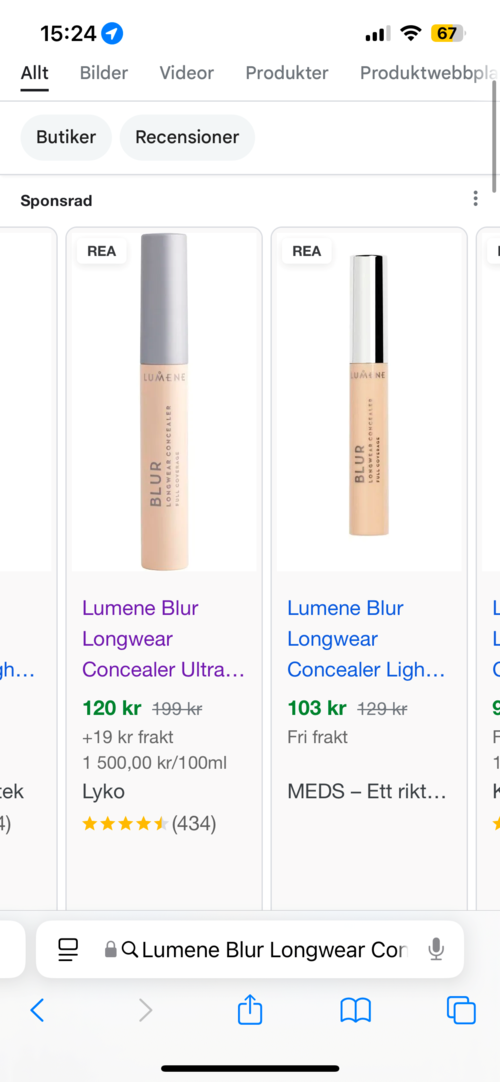The width and height of the screenshot is (500, 1082).
Task: Tap the microphone dictation icon in address bar
Action: click(436, 950)
